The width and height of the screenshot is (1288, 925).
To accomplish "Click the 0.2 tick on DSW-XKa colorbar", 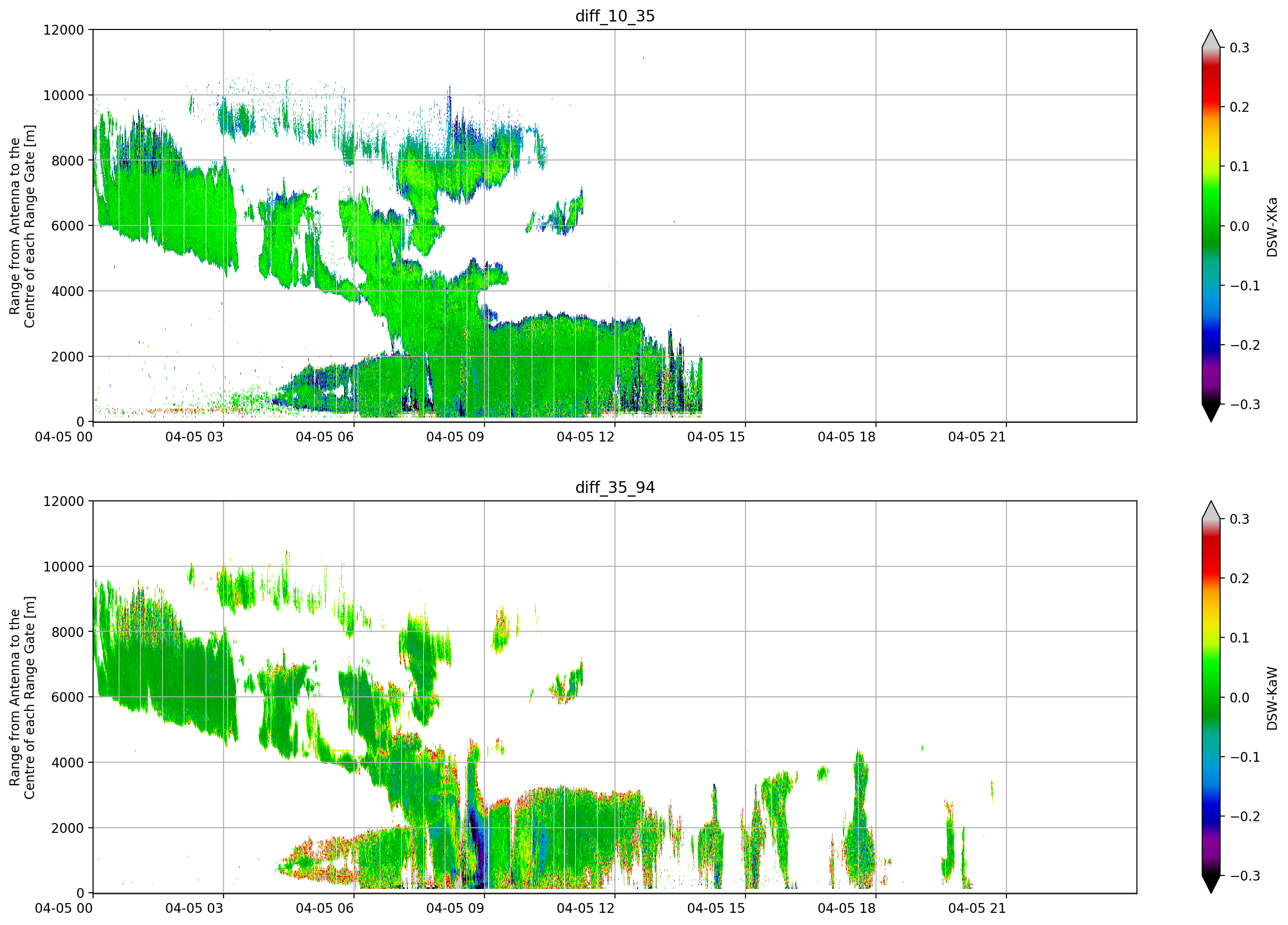I will click(x=1240, y=107).
